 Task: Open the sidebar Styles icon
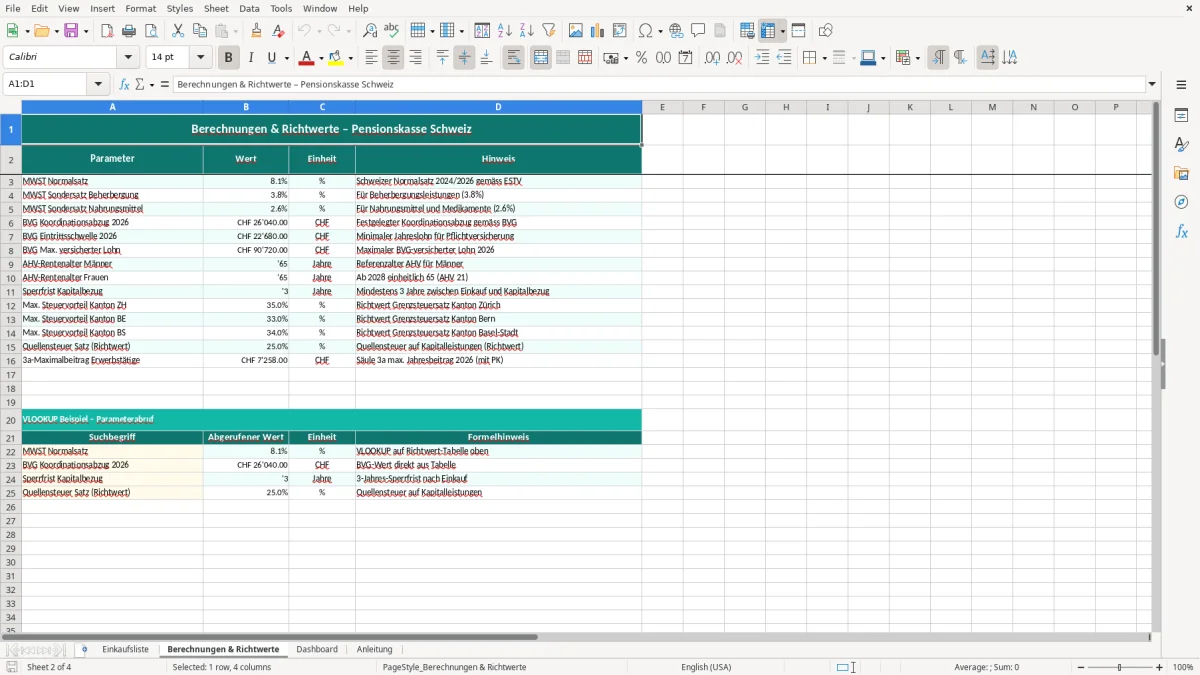click(1181, 144)
